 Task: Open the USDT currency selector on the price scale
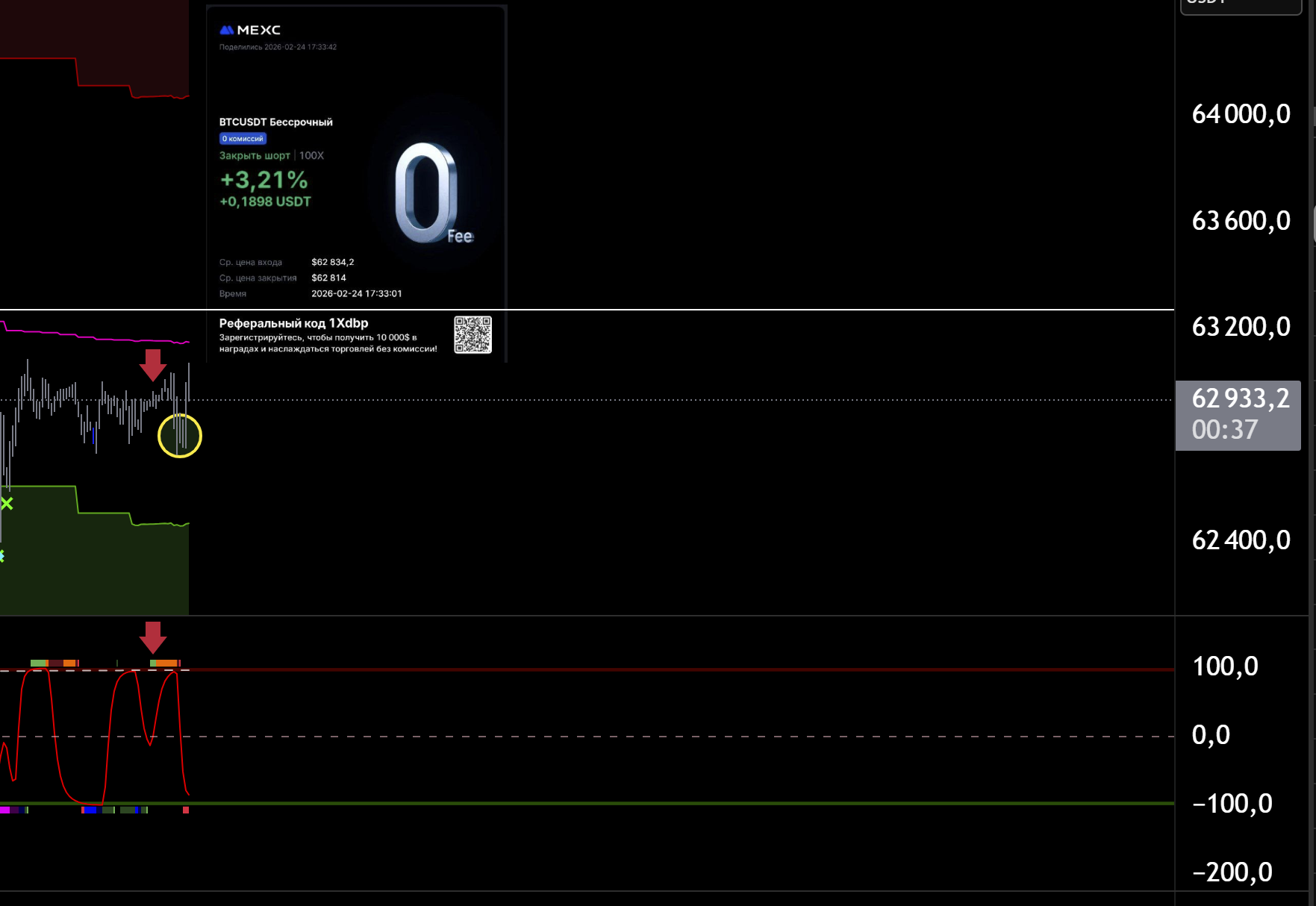click(x=1240, y=4)
